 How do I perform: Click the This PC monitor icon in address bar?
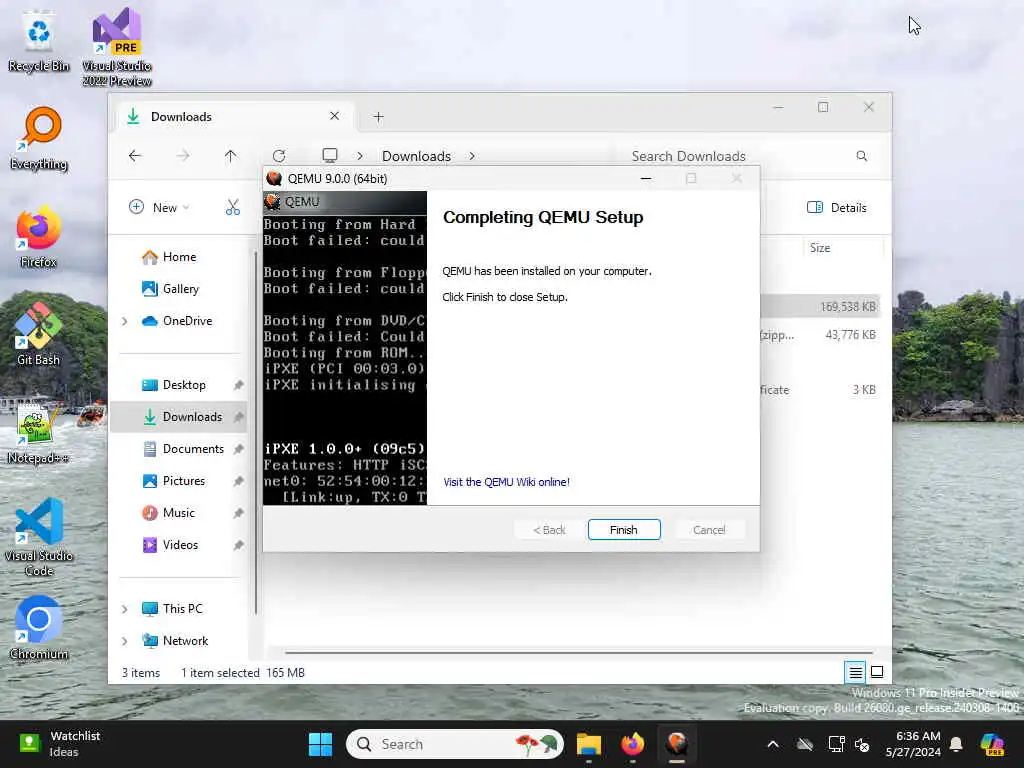[330, 156]
